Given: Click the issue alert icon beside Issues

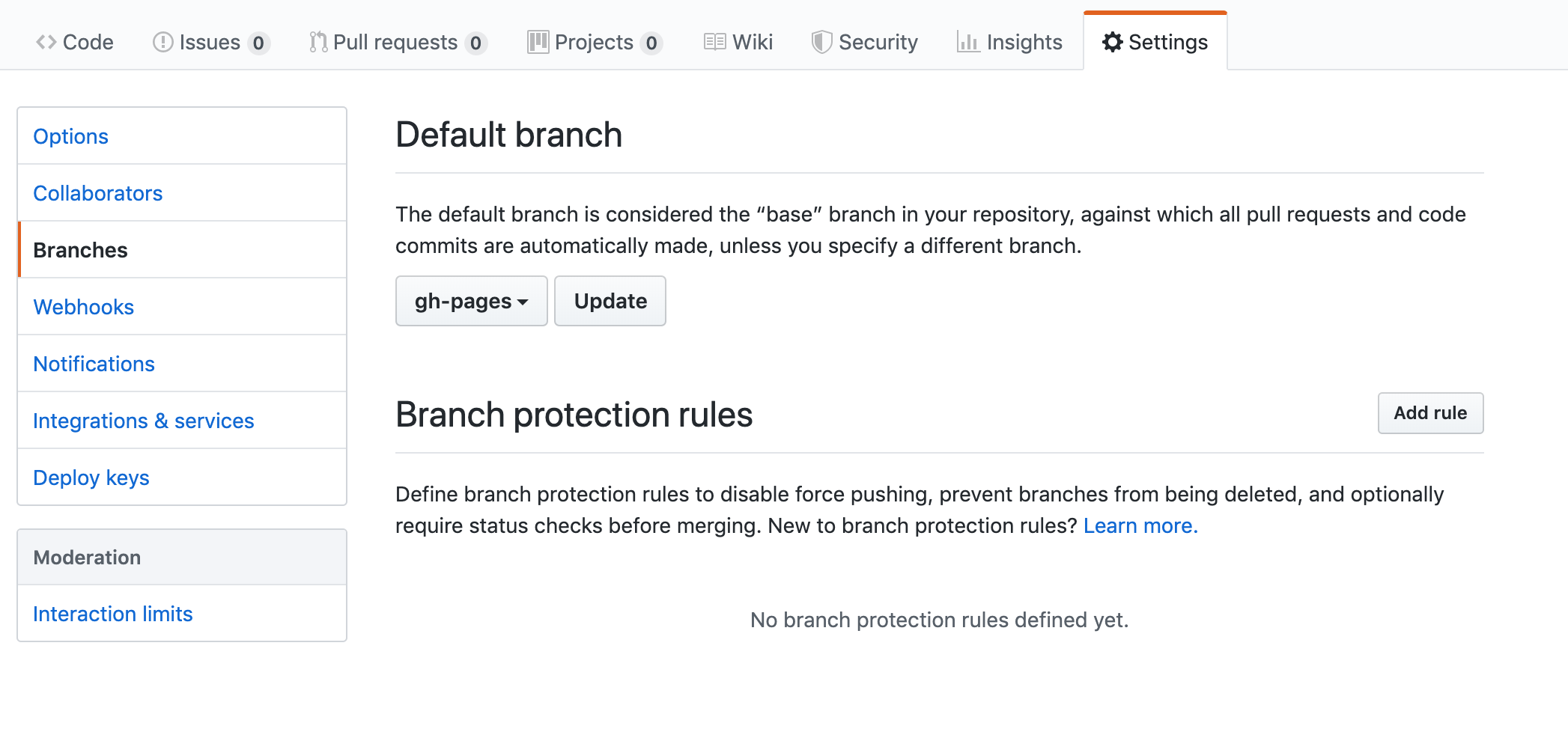Looking at the screenshot, I should pyautogui.click(x=163, y=42).
